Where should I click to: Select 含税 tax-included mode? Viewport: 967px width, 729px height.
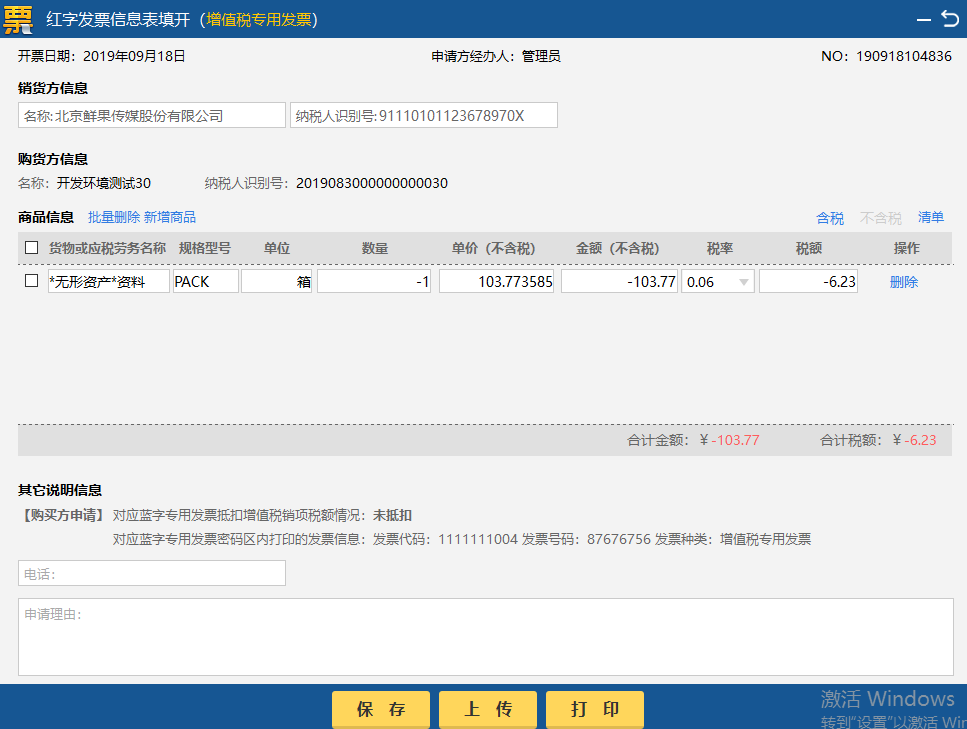click(829, 217)
